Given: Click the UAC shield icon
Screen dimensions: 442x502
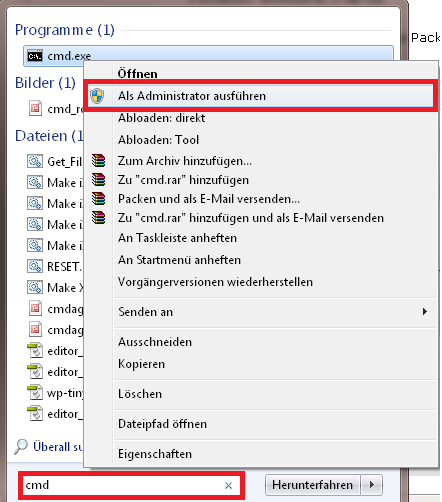Looking at the screenshot, I should (97, 96).
